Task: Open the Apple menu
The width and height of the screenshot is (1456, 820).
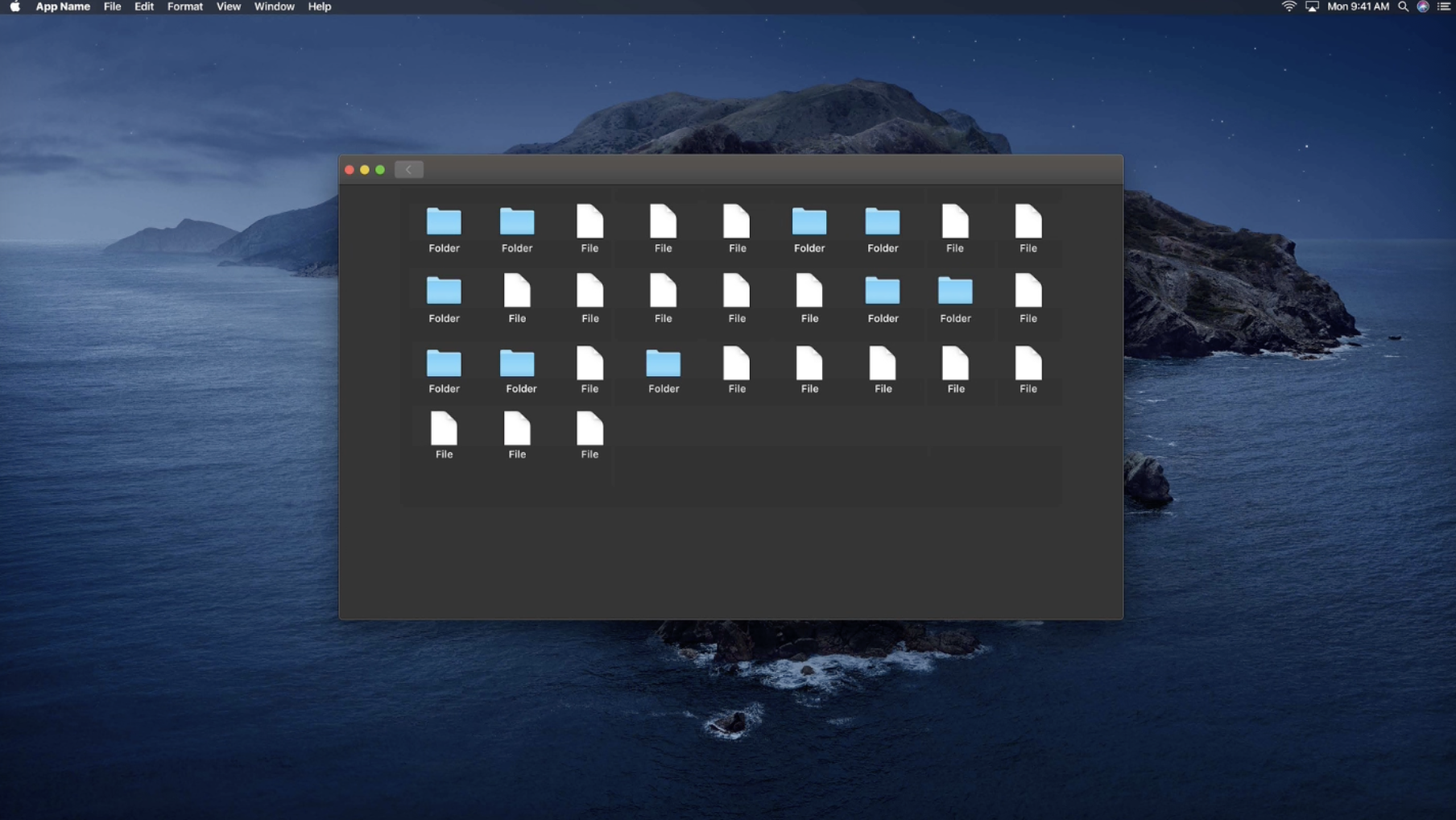Action: tap(14, 6)
